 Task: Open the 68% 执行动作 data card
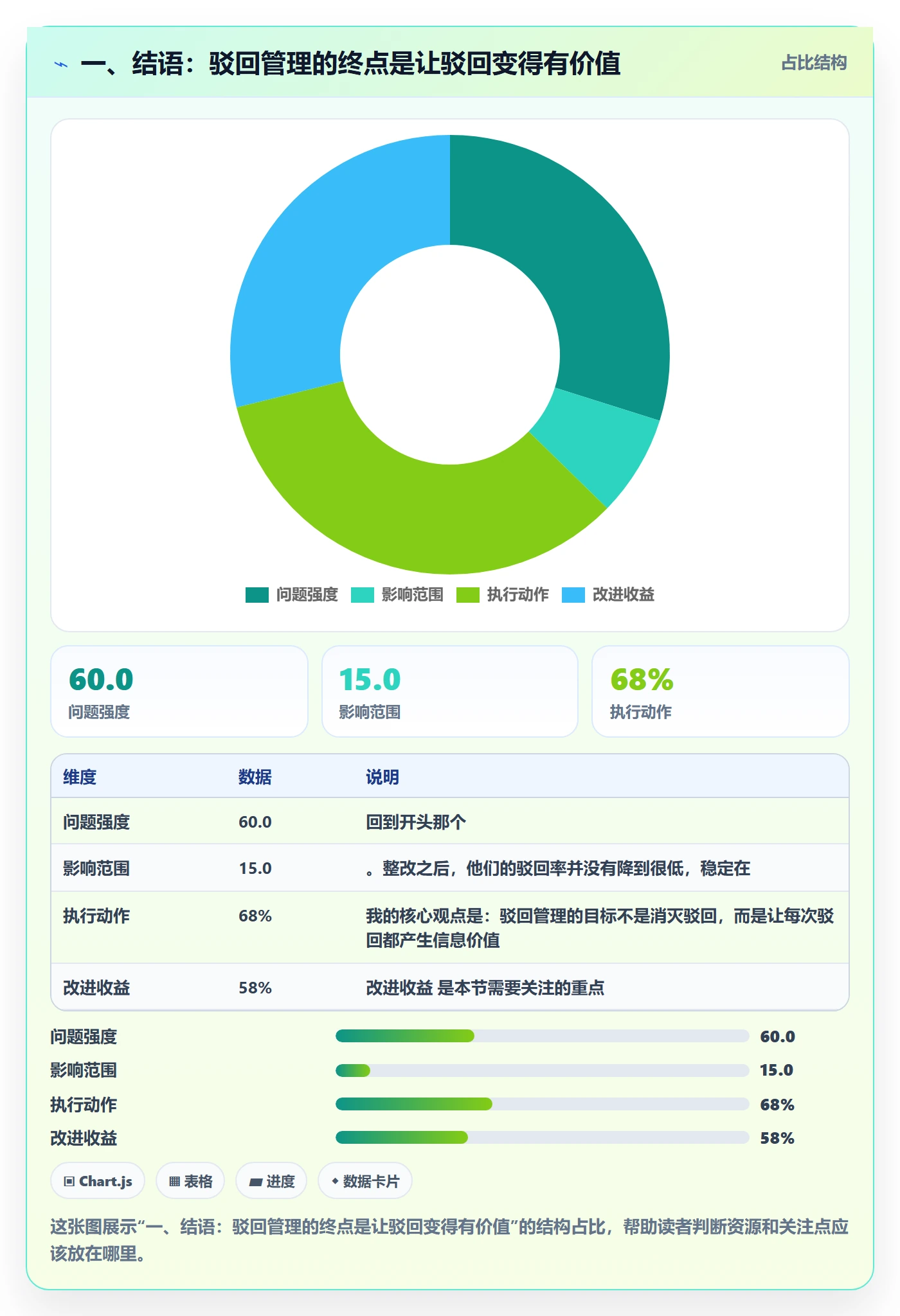(x=721, y=691)
